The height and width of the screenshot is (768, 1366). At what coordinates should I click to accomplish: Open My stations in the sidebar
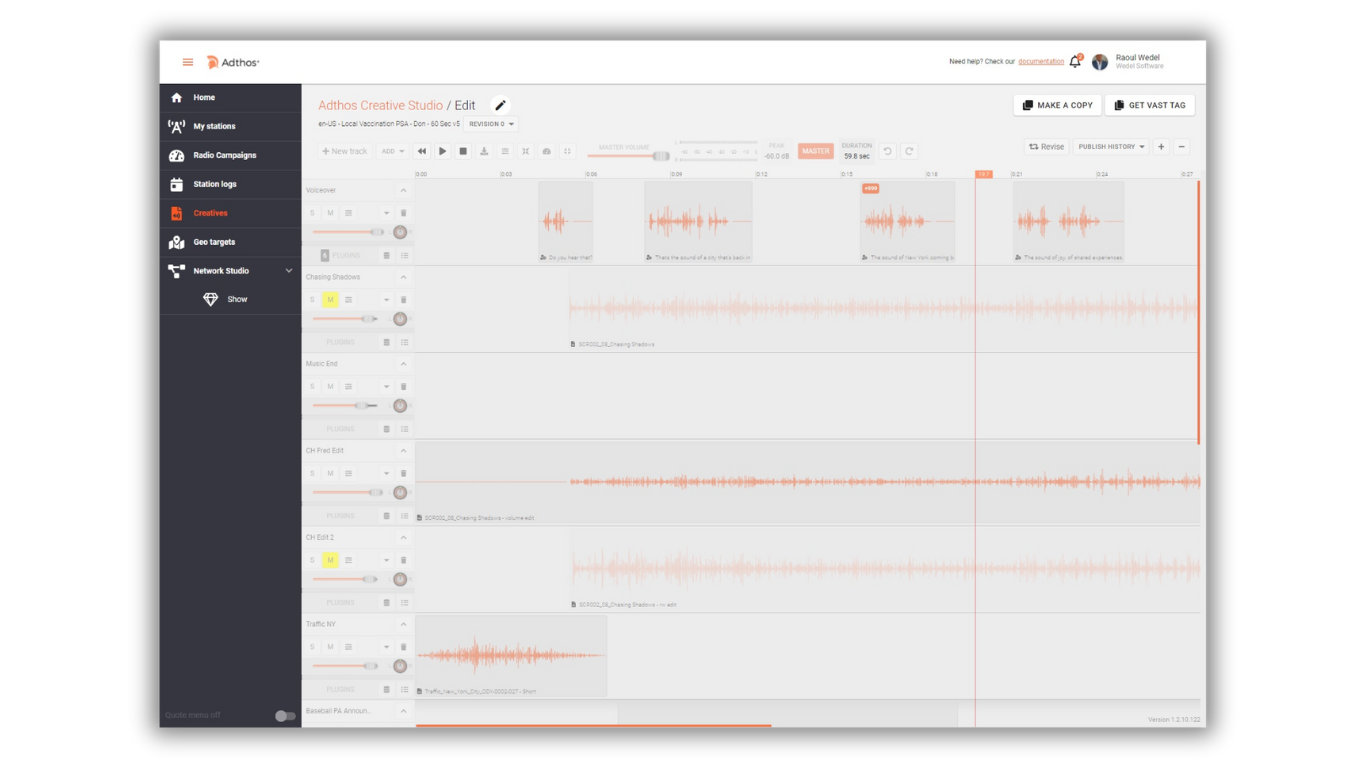click(230, 127)
